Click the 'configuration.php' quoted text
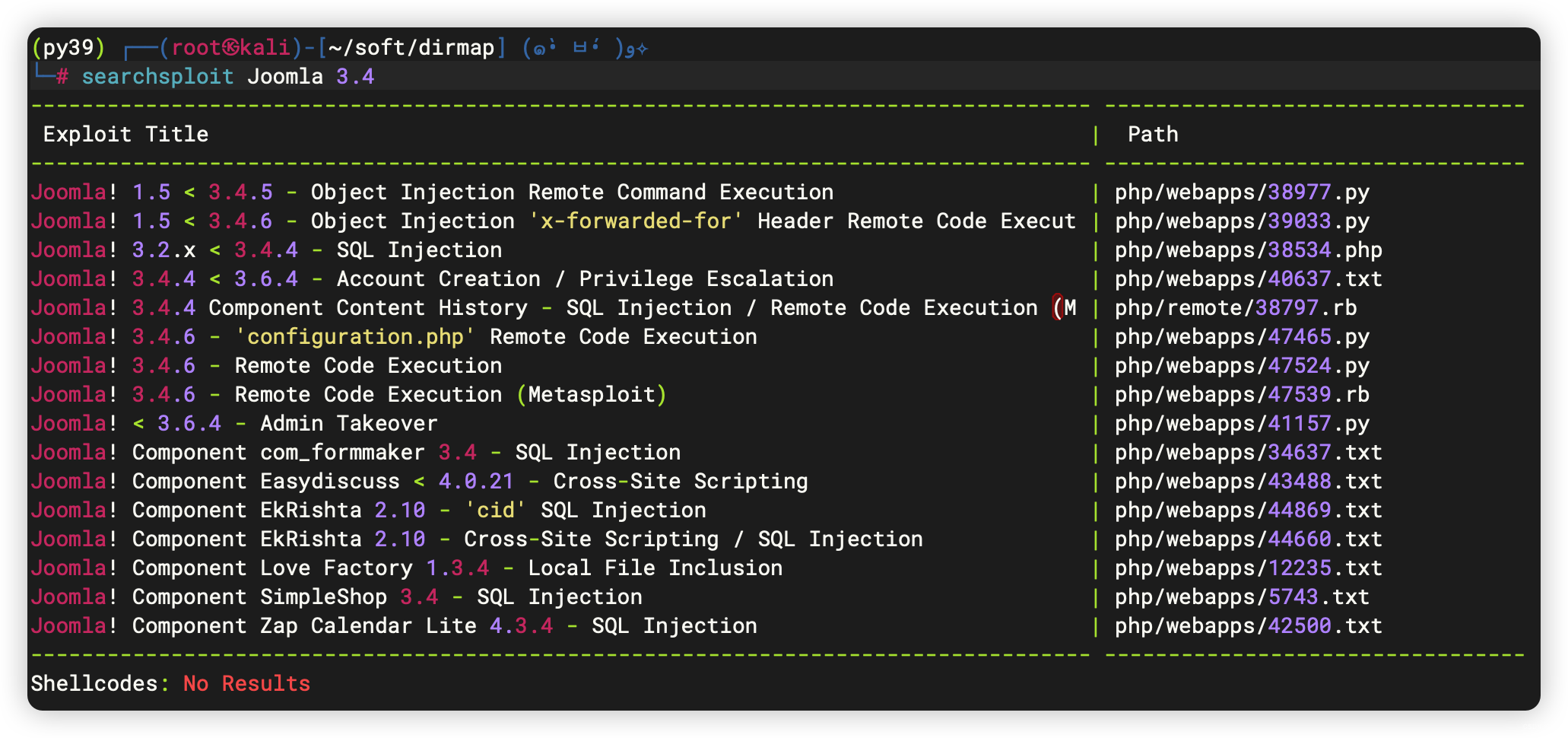This screenshot has width=1568, height=738. (355, 337)
